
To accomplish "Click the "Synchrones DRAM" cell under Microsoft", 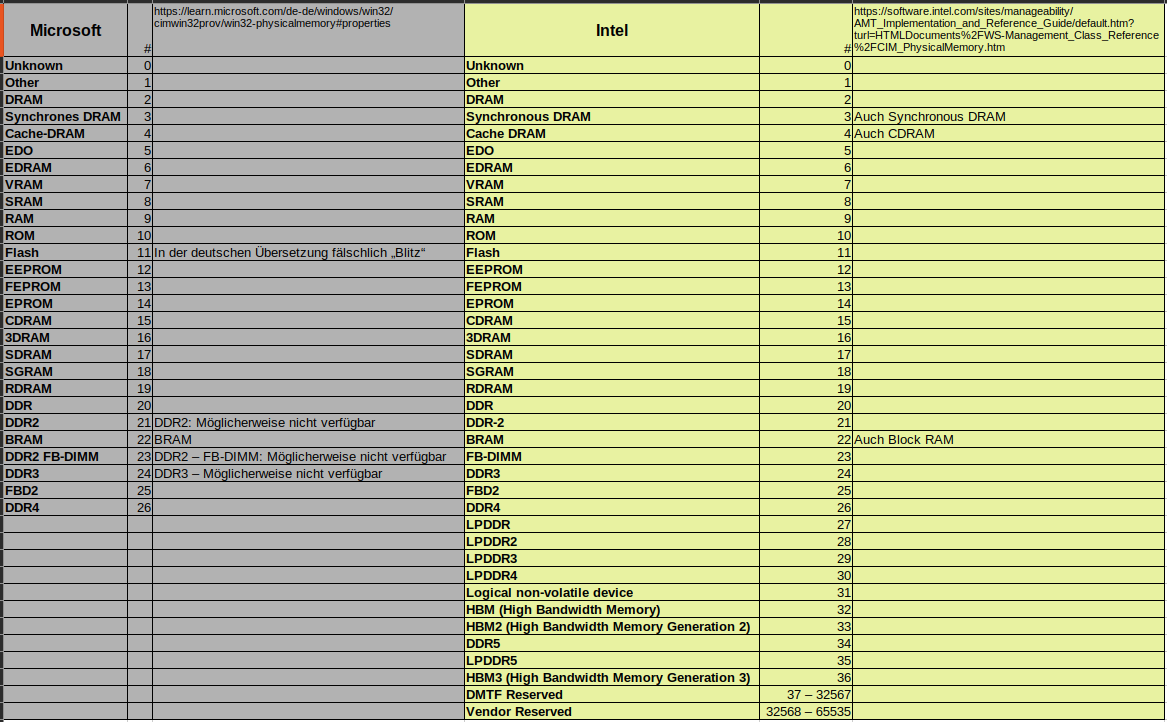I will pos(63,117).
